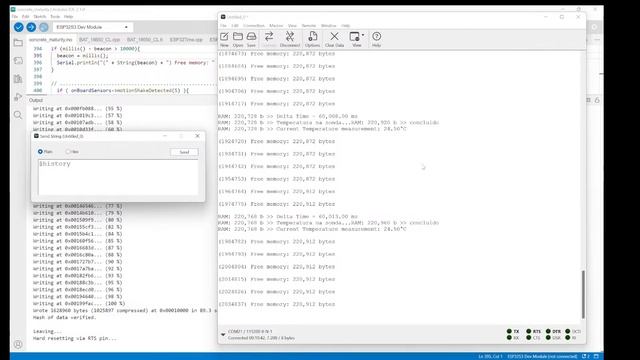Click the 'Ln 395, Col 1' status bar entry
This screenshot has width=640, height=360.
pyautogui.click(x=490, y=356)
